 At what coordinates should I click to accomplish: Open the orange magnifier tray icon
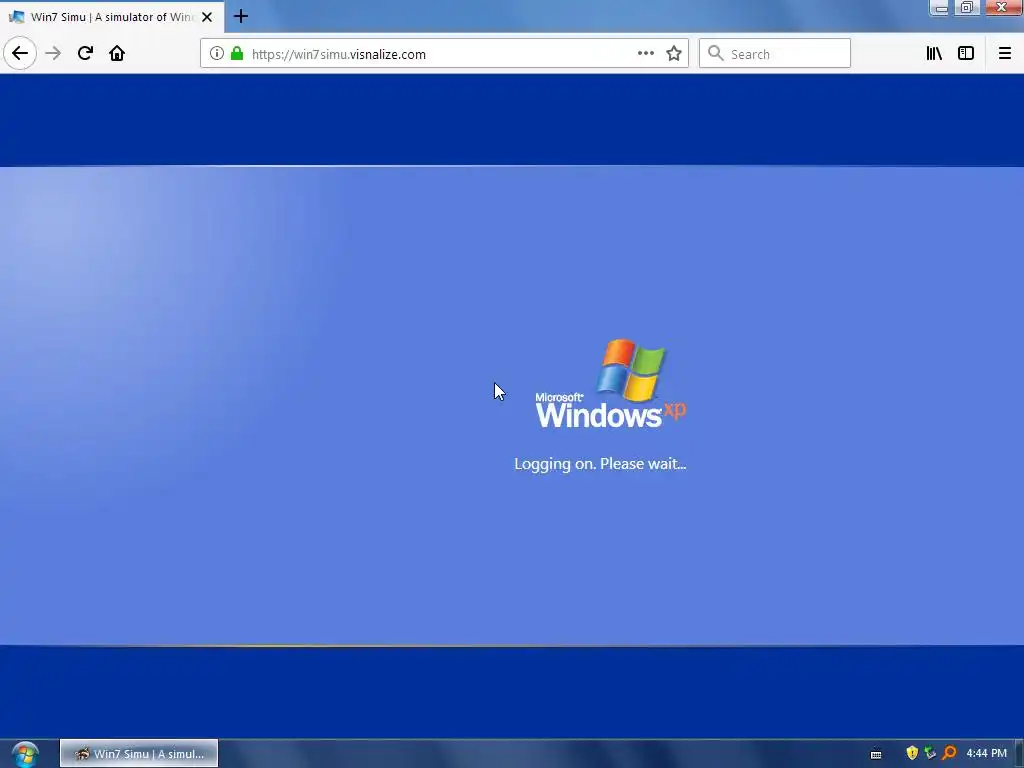[x=950, y=753]
